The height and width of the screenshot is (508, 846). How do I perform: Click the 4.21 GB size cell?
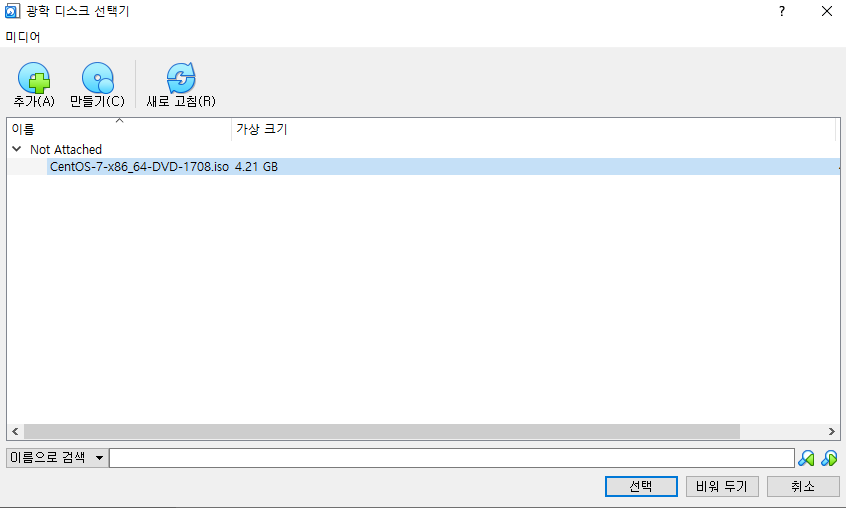coord(256,167)
